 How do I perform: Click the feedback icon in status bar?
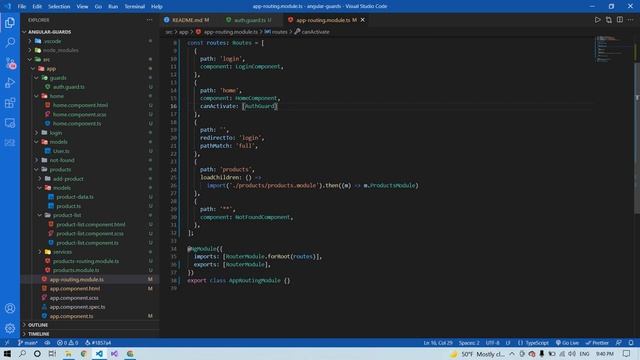coord(619,343)
